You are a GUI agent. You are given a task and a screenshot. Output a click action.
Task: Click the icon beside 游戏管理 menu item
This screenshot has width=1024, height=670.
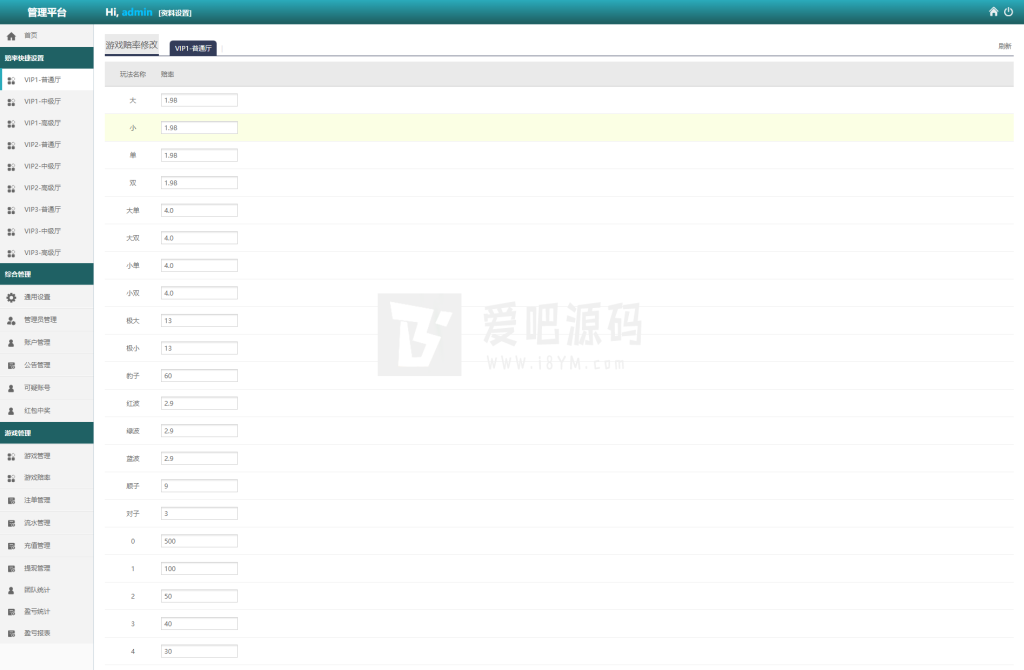pos(11,456)
